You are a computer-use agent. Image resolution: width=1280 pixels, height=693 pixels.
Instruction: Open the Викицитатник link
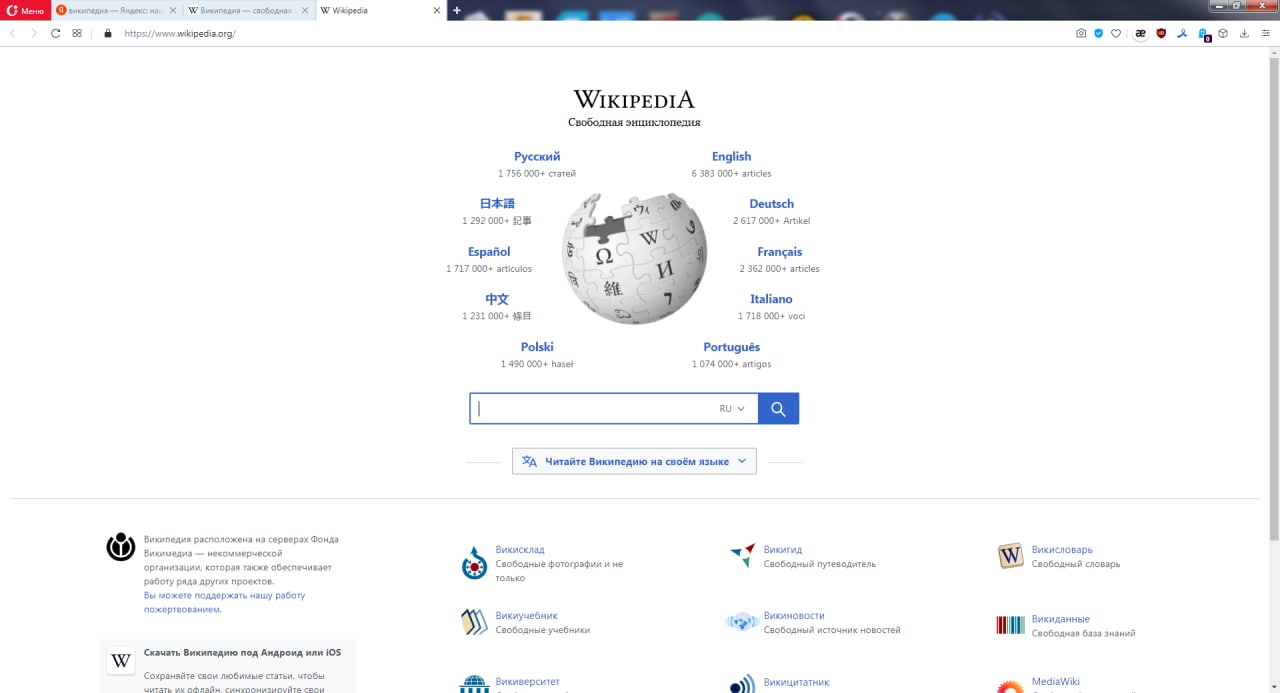[x=796, y=682]
